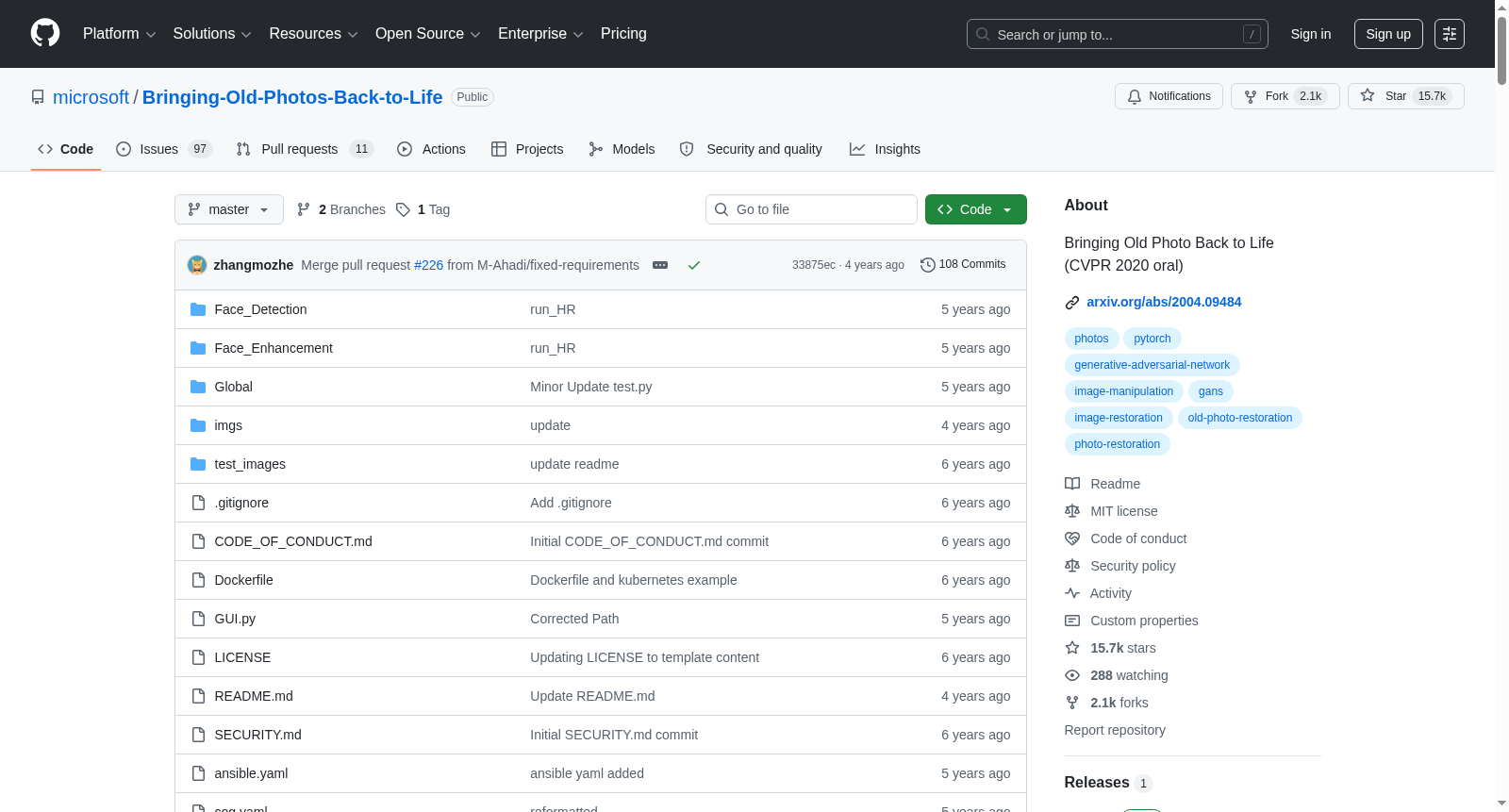Image resolution: width=1509 pixels, height=812 pixels.
Task: Open the .gitignore file
Action: [241, 503]
